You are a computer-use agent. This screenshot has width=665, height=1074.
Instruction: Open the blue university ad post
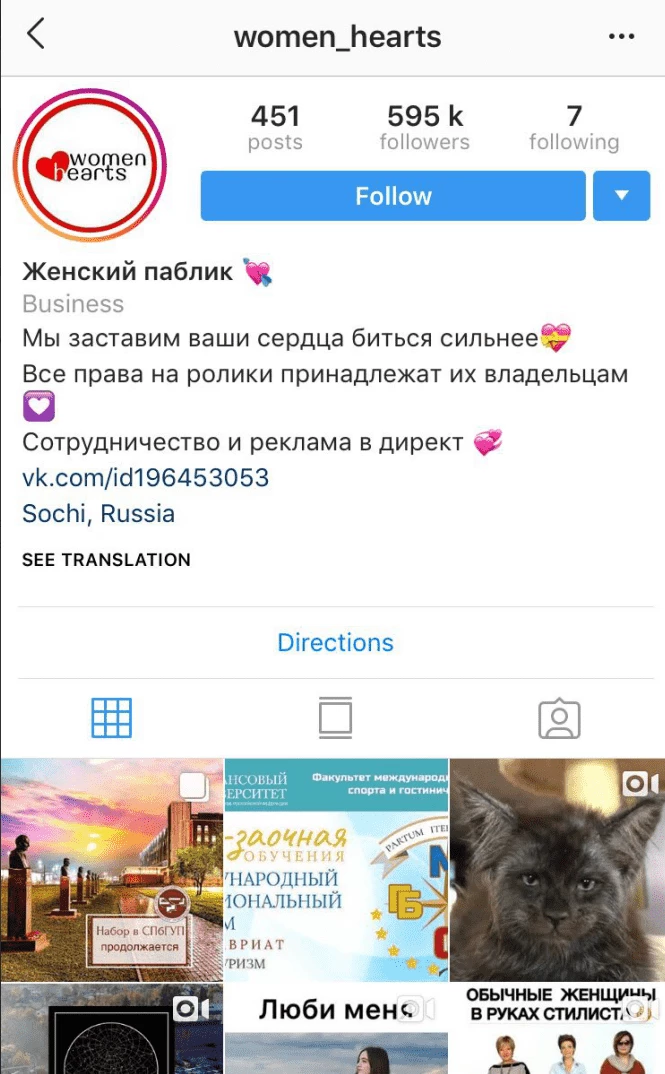[336, 869]
